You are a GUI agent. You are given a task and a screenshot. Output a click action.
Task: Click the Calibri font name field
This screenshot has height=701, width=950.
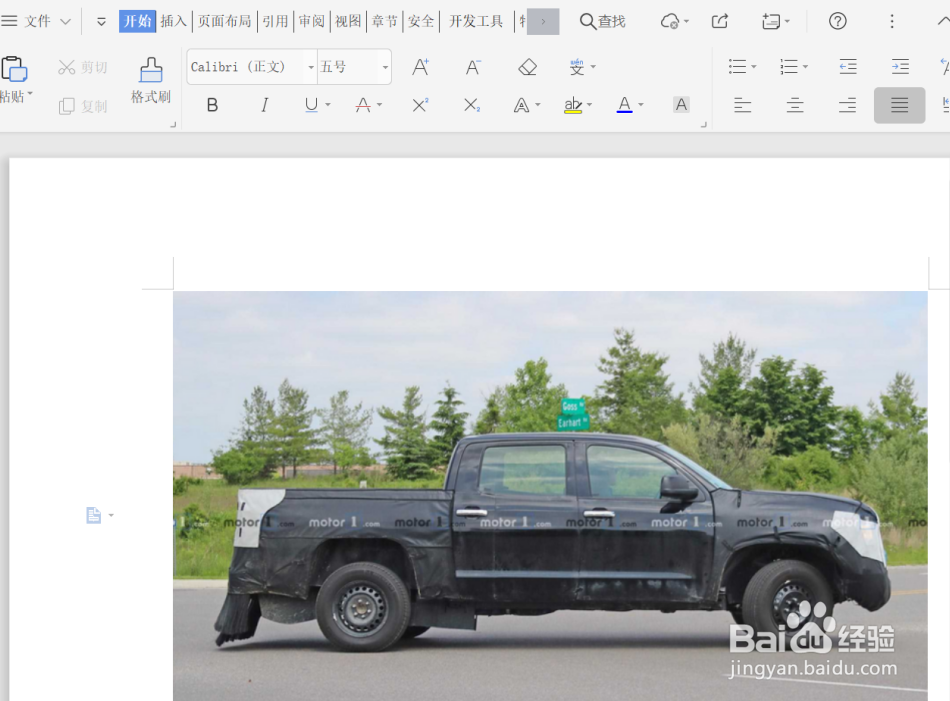[245, 67]
